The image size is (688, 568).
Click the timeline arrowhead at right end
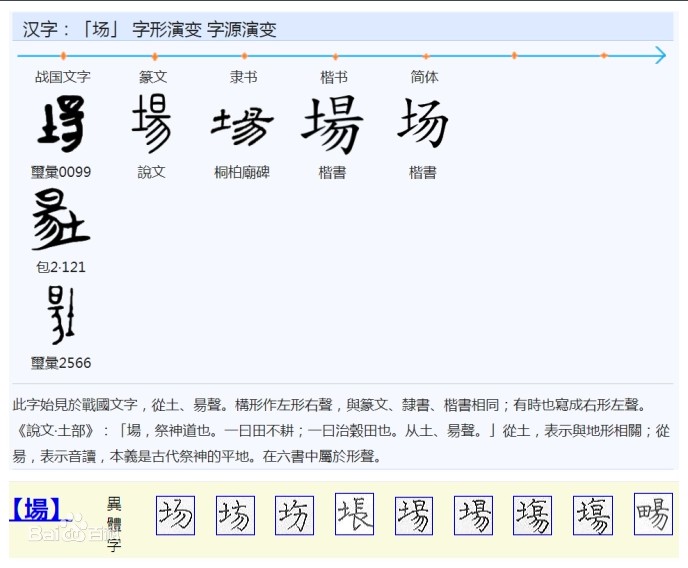click(x=660, y=55)
